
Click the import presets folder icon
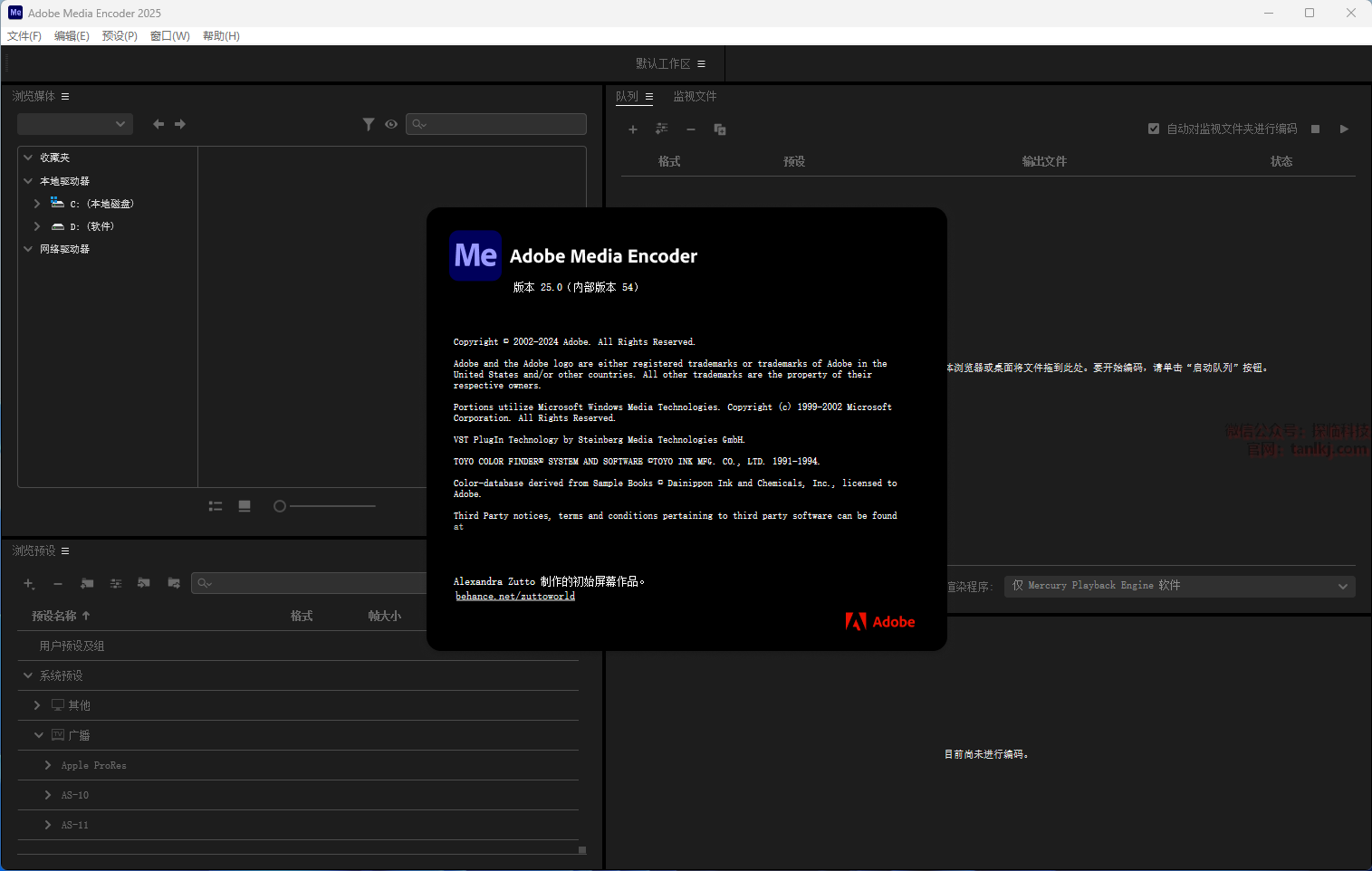[144, 584]
